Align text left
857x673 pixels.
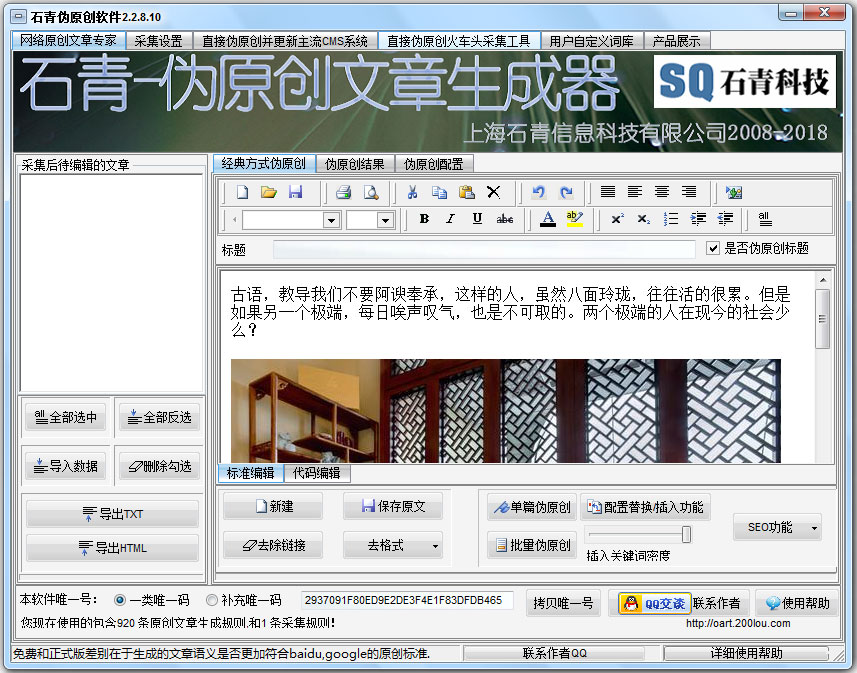pyautogui.click(x=635, y=191)
